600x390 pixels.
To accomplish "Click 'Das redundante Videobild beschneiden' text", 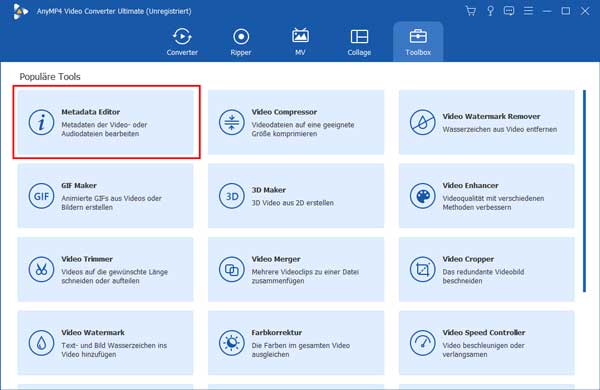I will tap(483, 276).
